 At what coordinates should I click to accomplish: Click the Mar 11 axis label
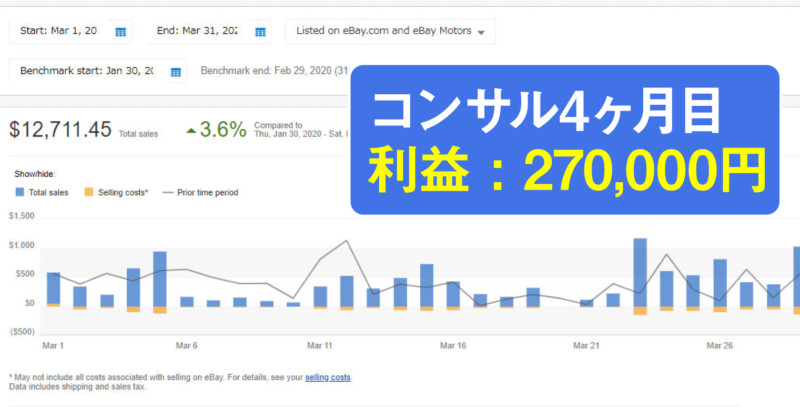pos(319,345)
